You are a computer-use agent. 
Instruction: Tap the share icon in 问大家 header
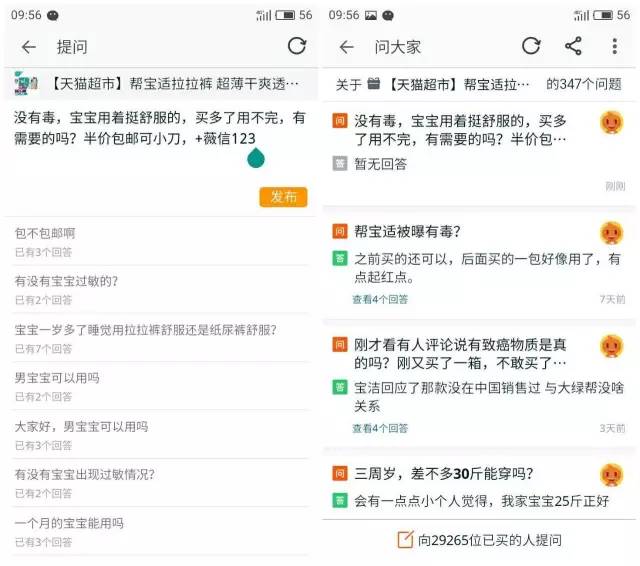pyautogui.click(x=573, y=46)
